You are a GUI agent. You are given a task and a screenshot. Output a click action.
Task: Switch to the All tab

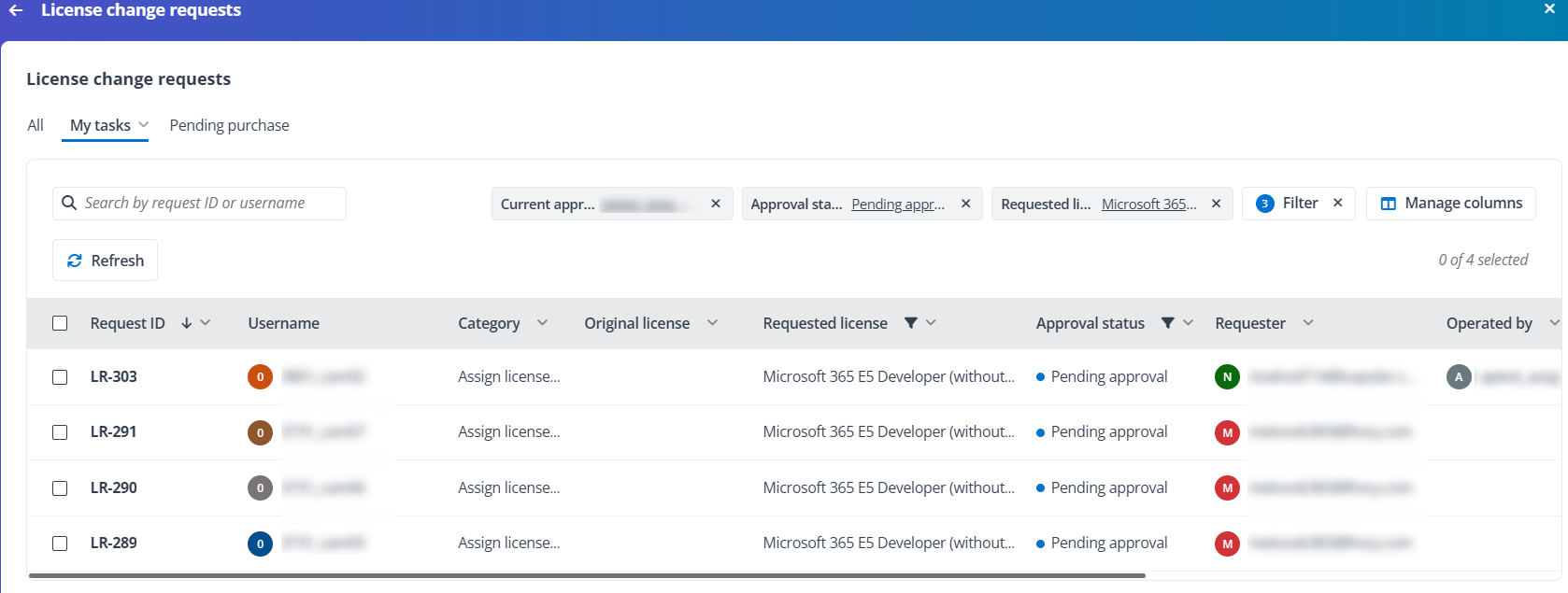coord(36,125)
